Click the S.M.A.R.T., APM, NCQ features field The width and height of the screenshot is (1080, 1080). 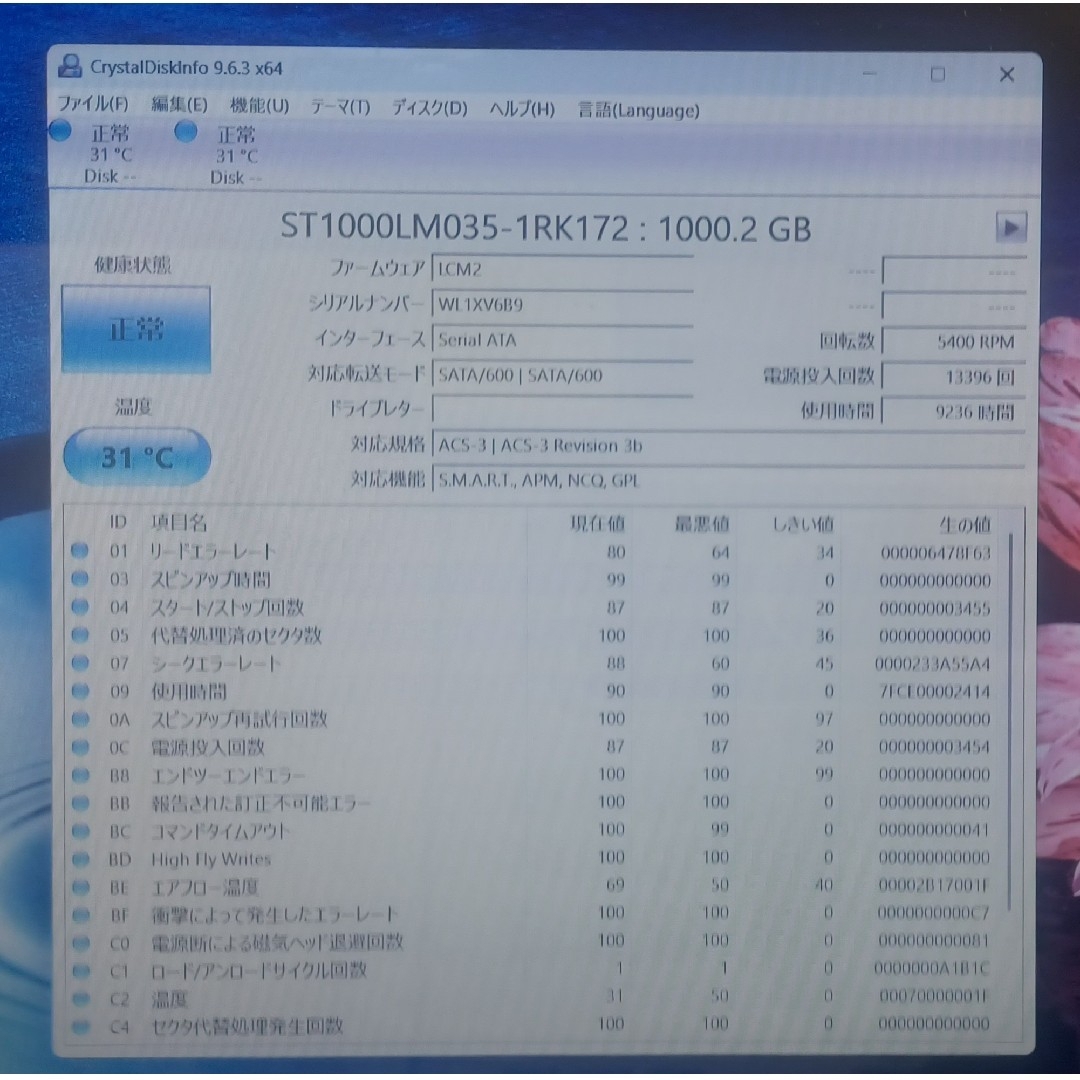pos(729,480)
